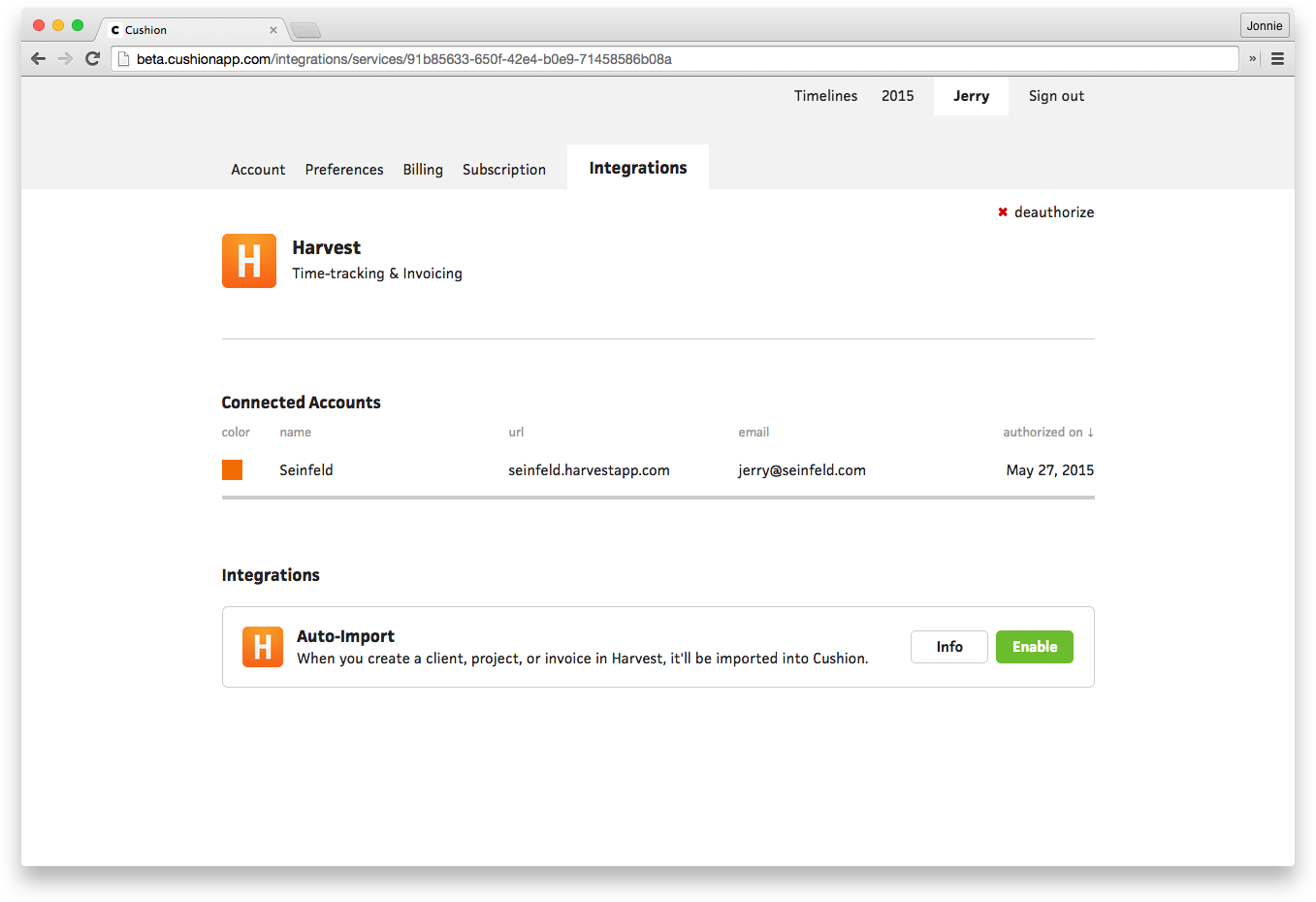Click the Jonnie profile button

[x=1265, y=25]
